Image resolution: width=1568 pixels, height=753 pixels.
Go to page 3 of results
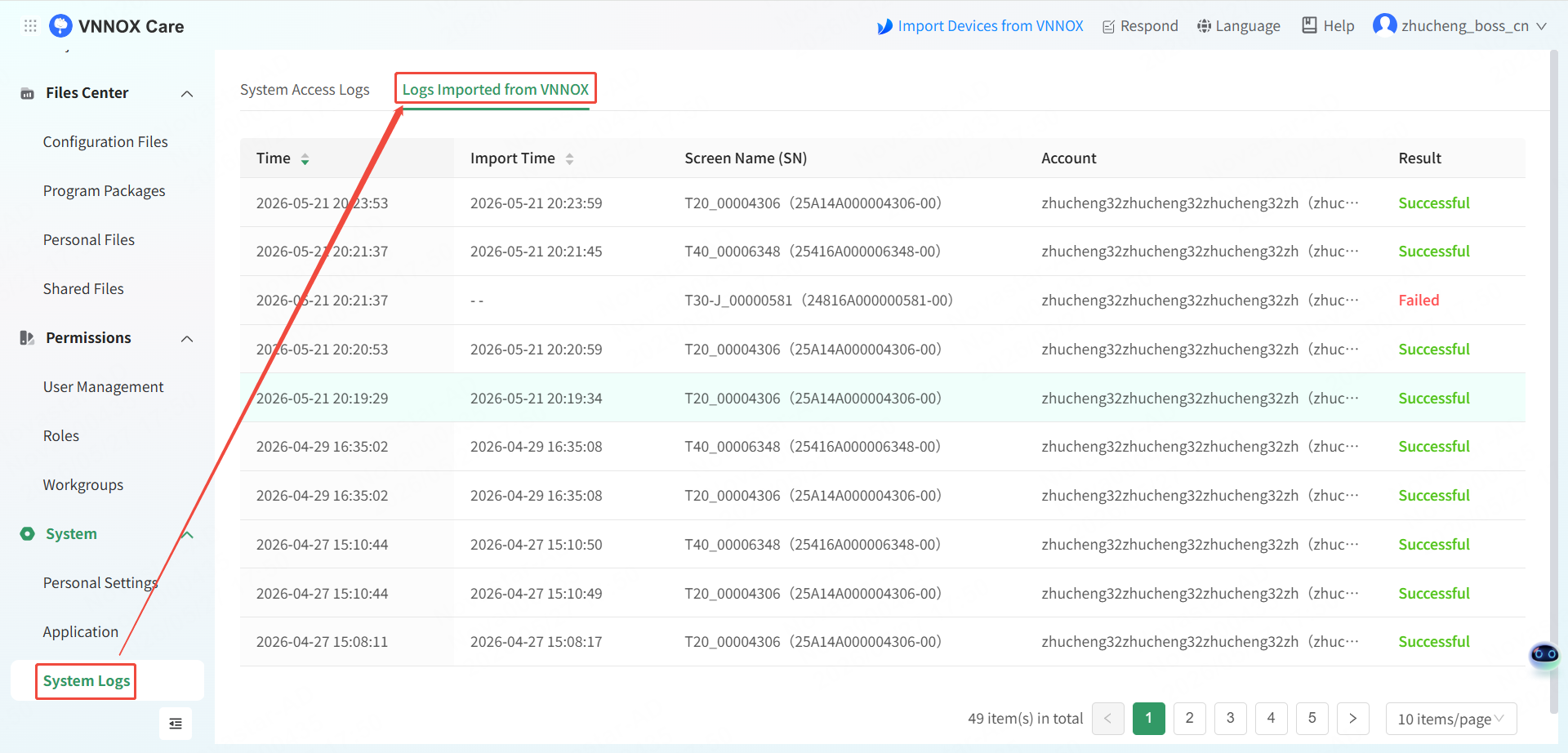click(x=1231, y=719)
